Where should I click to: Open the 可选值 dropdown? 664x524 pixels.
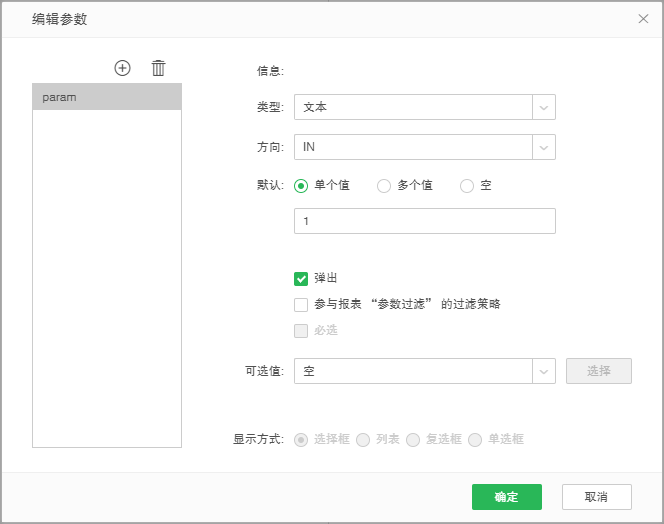(x=424, y=371)
